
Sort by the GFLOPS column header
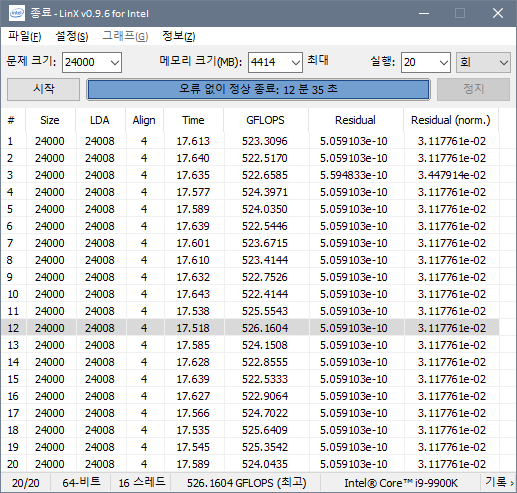pyautogui.click(x=265, y=120)
